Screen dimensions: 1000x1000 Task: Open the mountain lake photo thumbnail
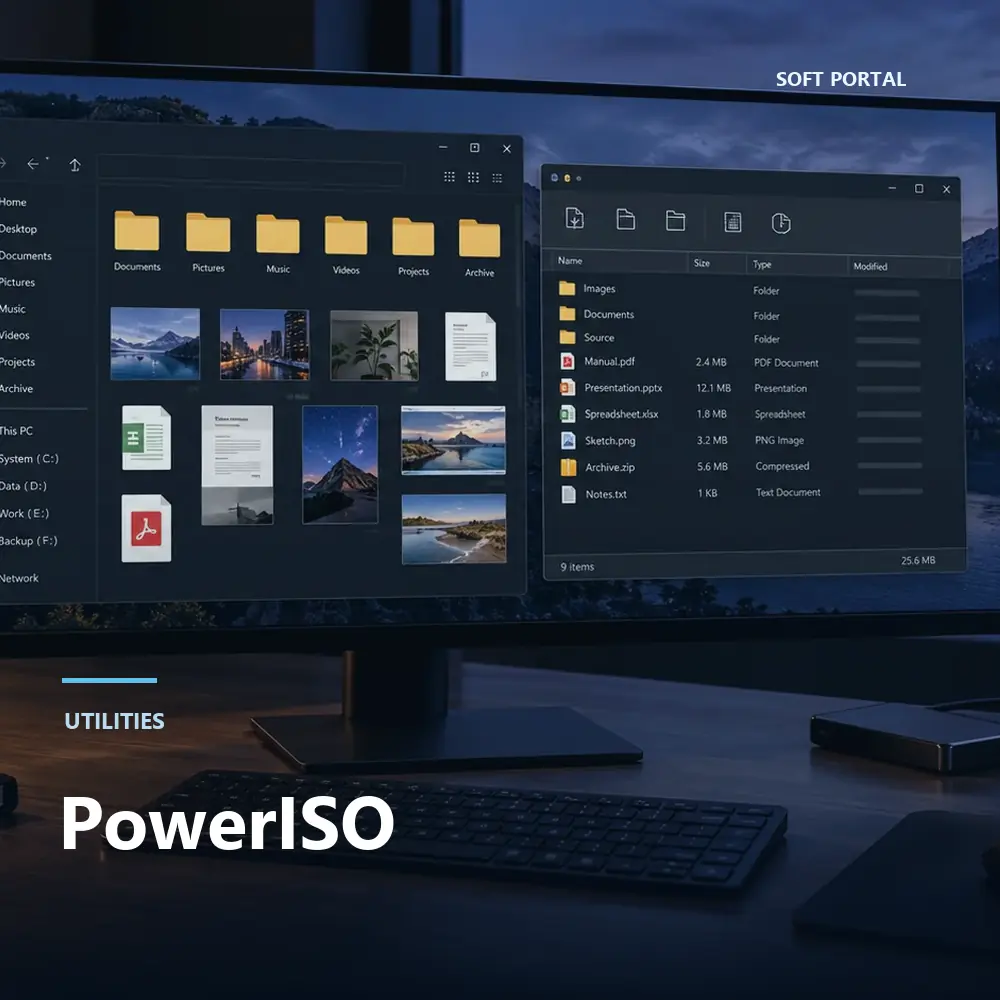[155, 344]
